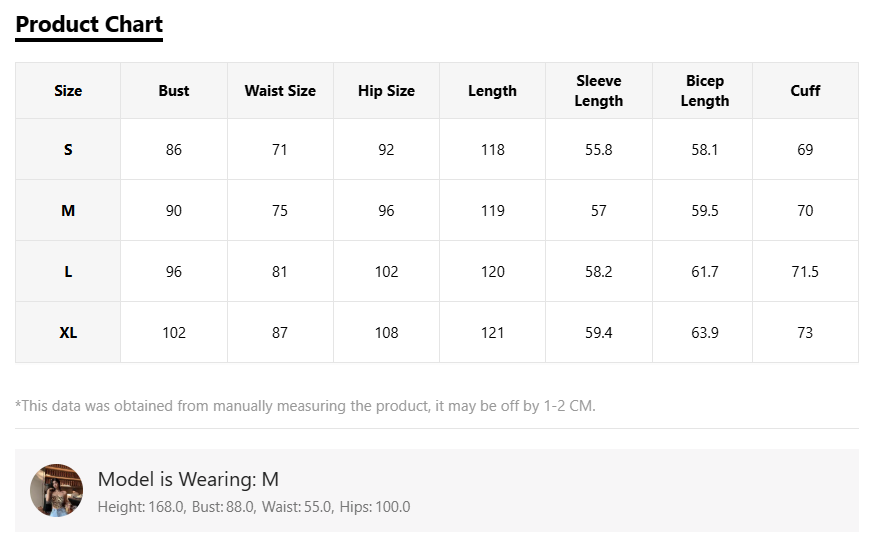Click the model's round profile thumbnail
The width and height of the screenshot is (878, 545).
[57, 490]
